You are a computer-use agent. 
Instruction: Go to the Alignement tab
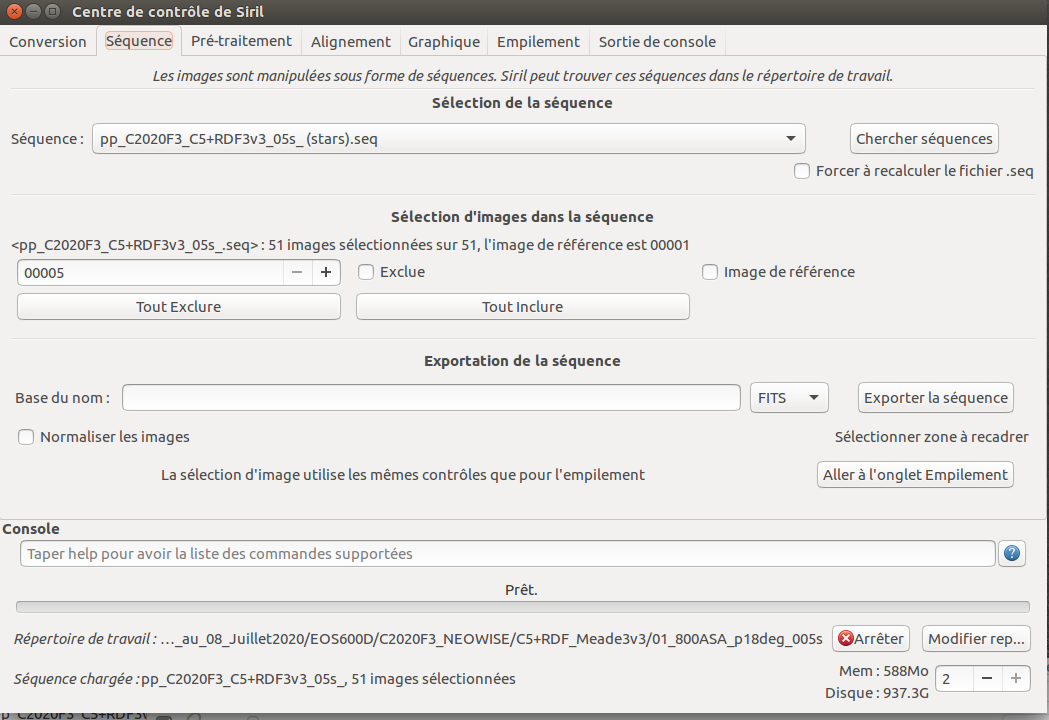[x=351, y=41]
